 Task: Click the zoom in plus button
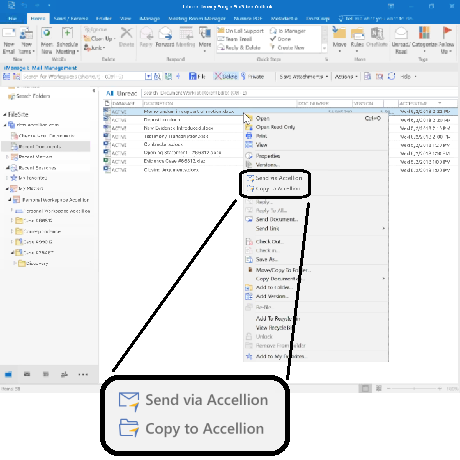click(x=440, y=388)
